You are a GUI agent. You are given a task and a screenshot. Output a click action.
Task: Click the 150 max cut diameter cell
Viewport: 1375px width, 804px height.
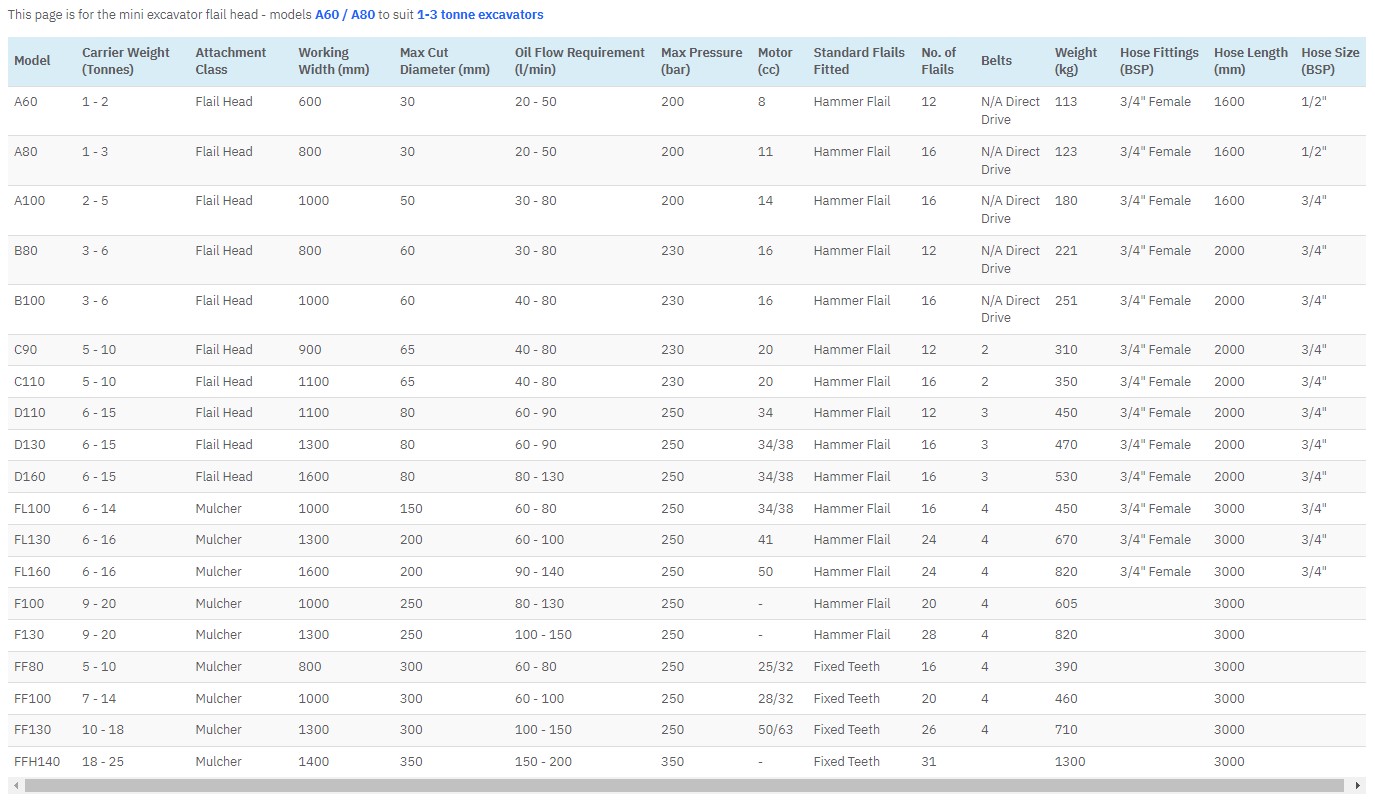[x=412, y=509]
